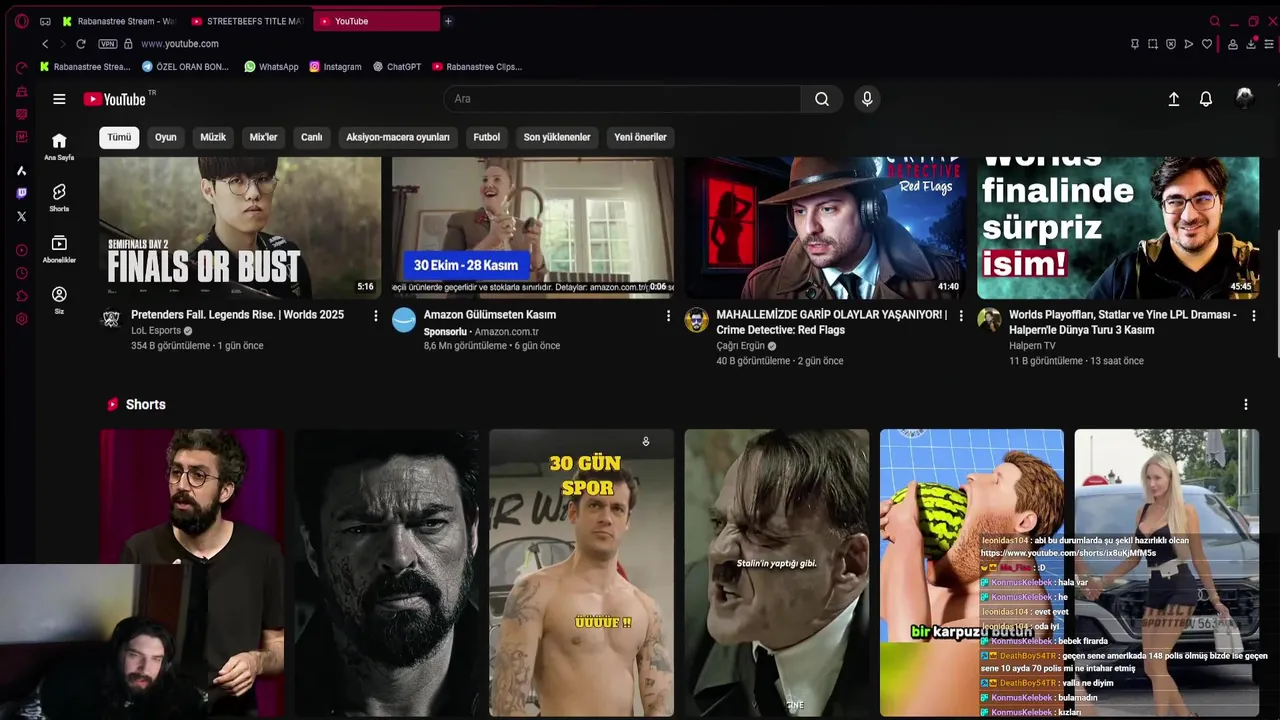Screen dimensions: 1280x720
Task: Open the WhatsApp bookmark
Action: 271,67
